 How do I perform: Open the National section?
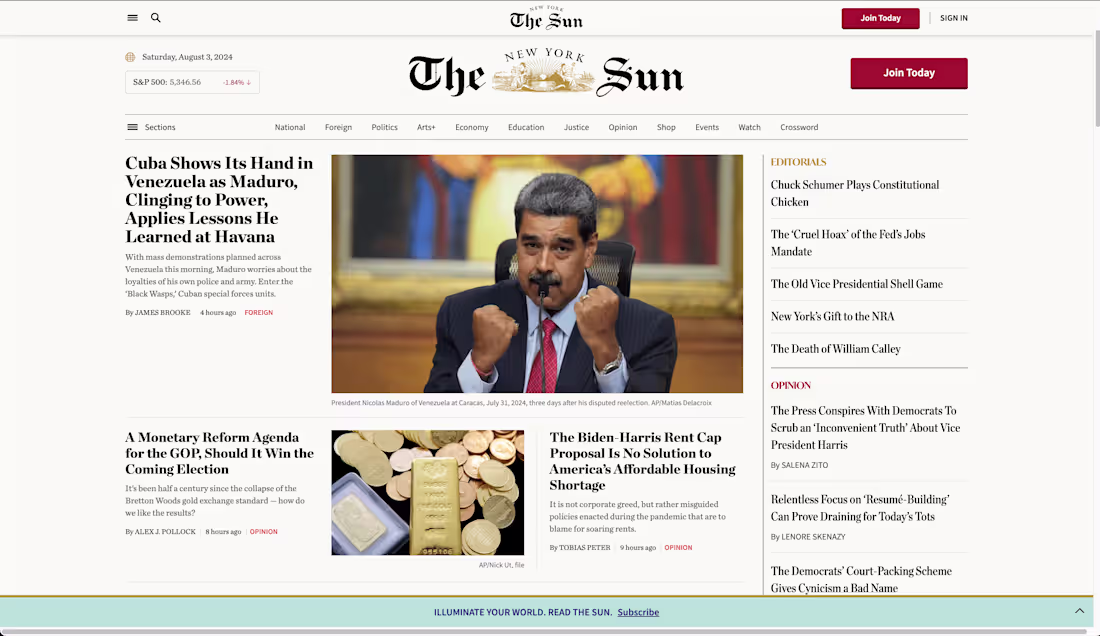[x=289, y=127]
